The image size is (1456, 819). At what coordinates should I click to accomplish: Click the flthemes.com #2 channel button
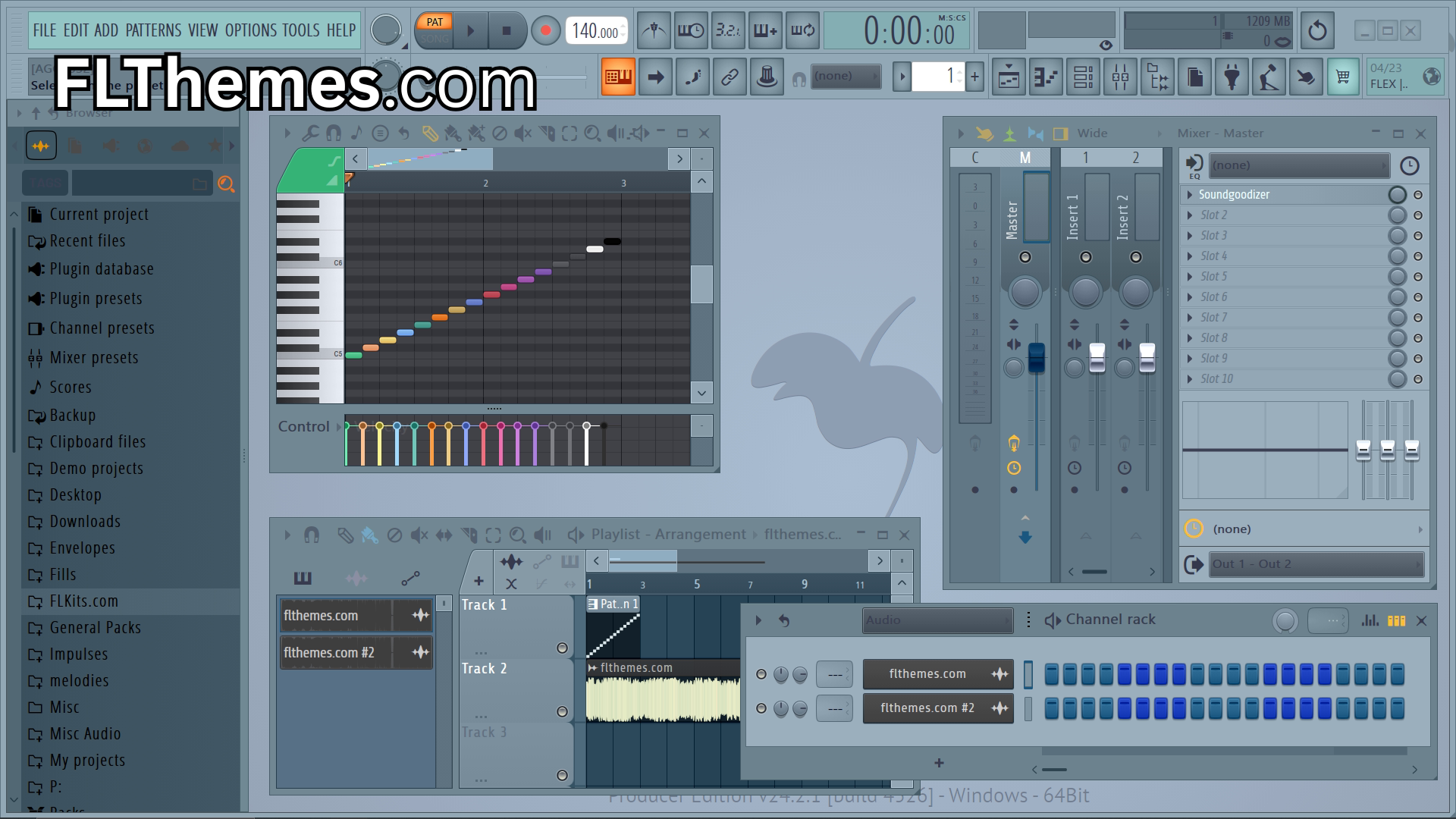[937, 708]
